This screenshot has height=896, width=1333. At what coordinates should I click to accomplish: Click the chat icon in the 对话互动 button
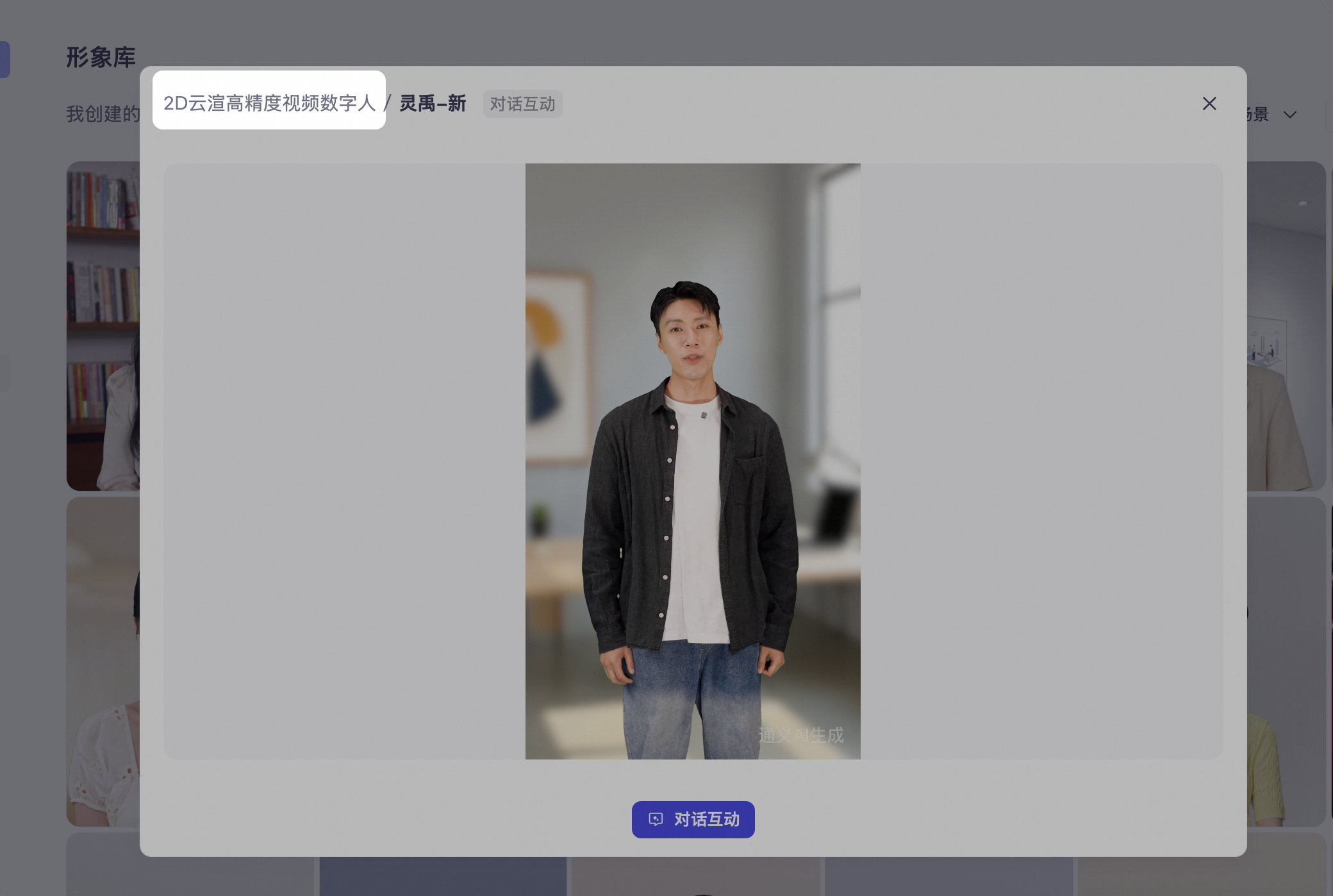(x=656, y=819)
